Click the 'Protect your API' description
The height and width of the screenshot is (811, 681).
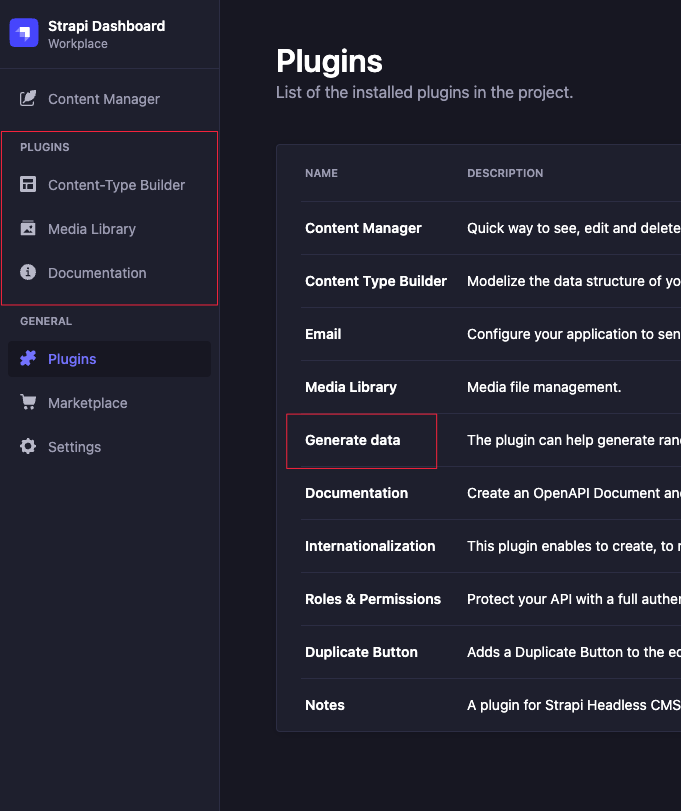point(574,599)
